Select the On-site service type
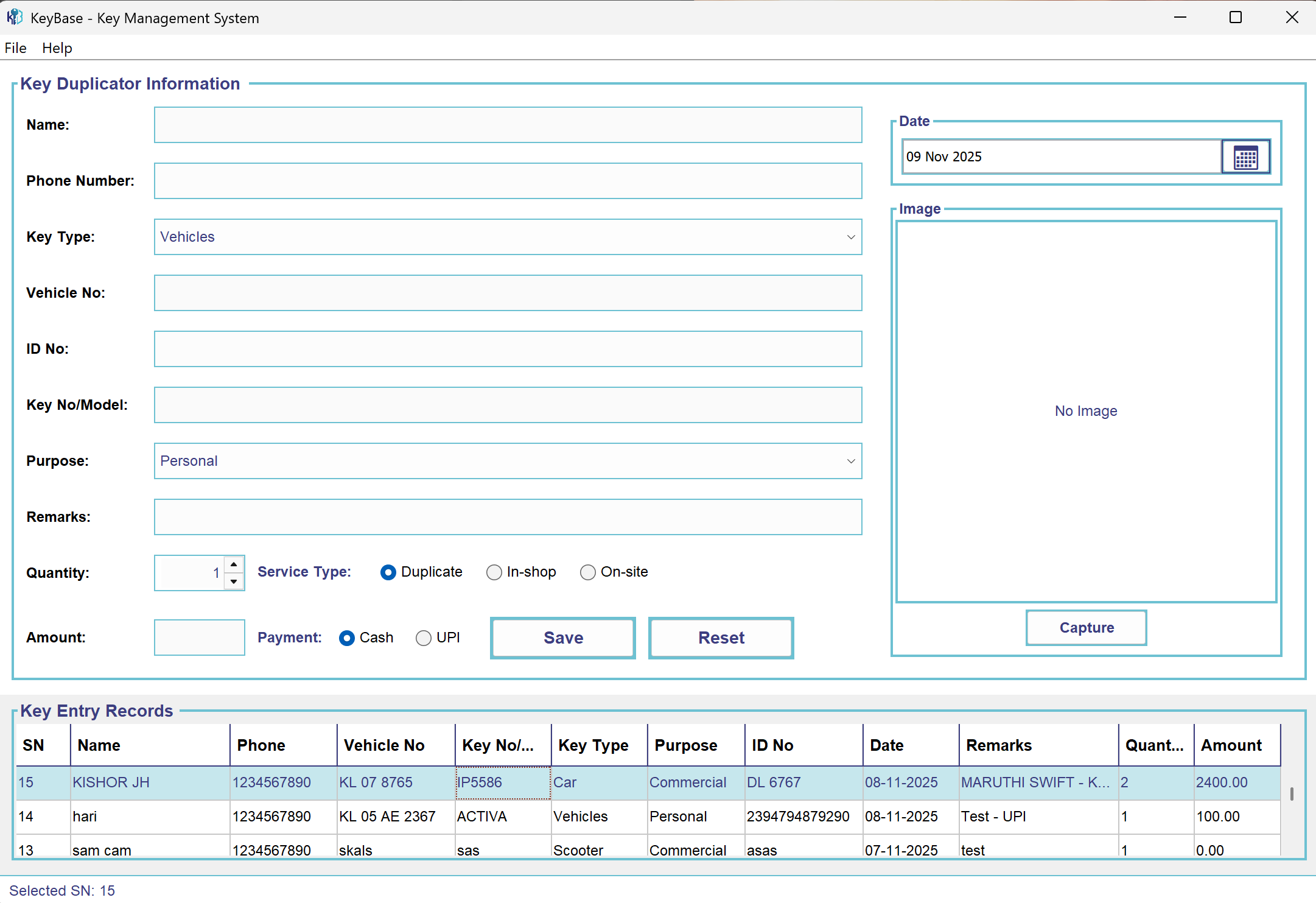 click(x=587, y=572)
